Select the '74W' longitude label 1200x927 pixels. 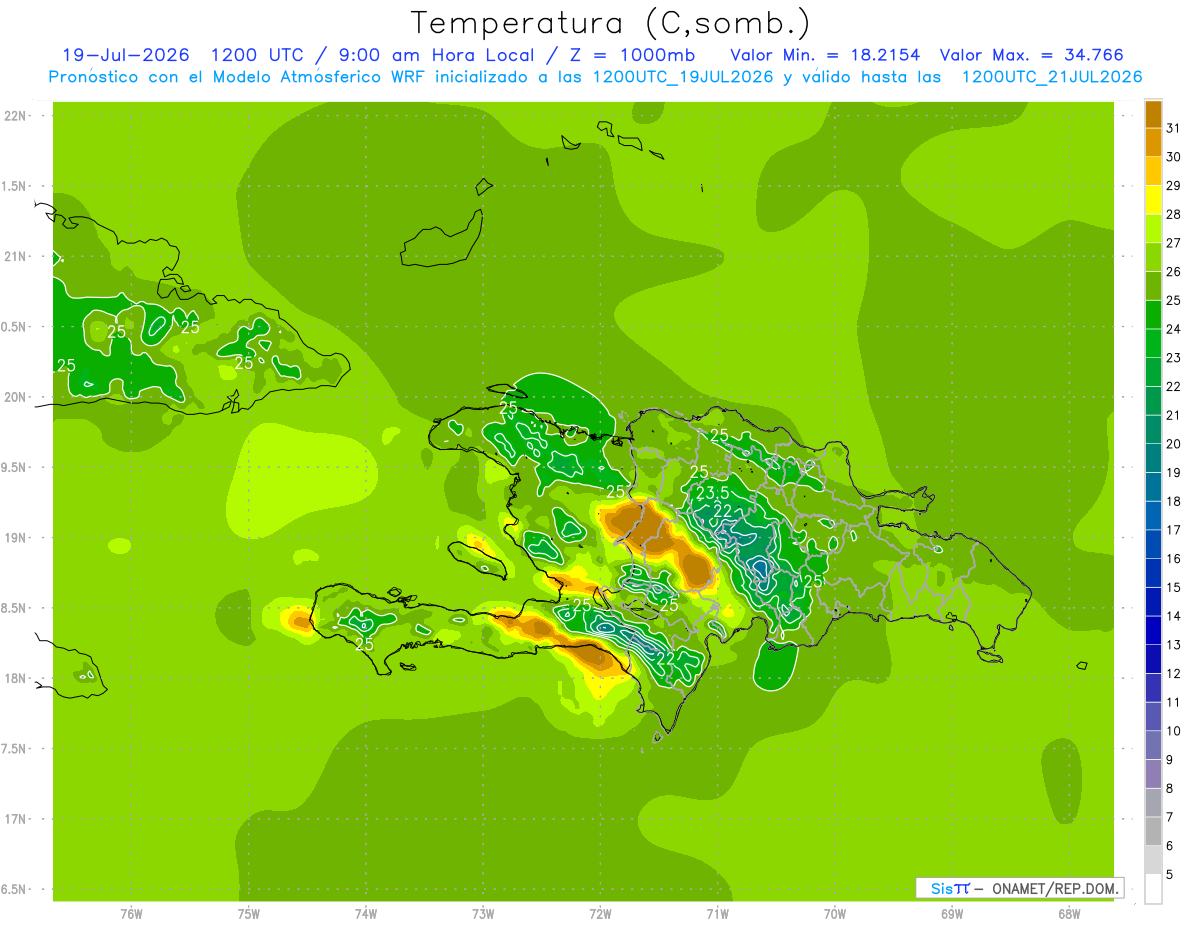[x=365, y=914]
